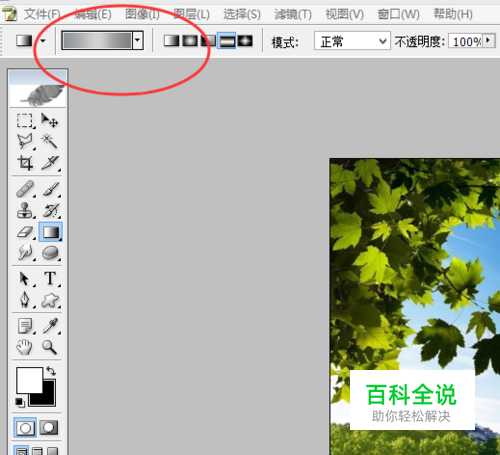500x455 pixels.
Task: Enable radial gradient style
Action: pyautogui.click(x=190, y=41)
